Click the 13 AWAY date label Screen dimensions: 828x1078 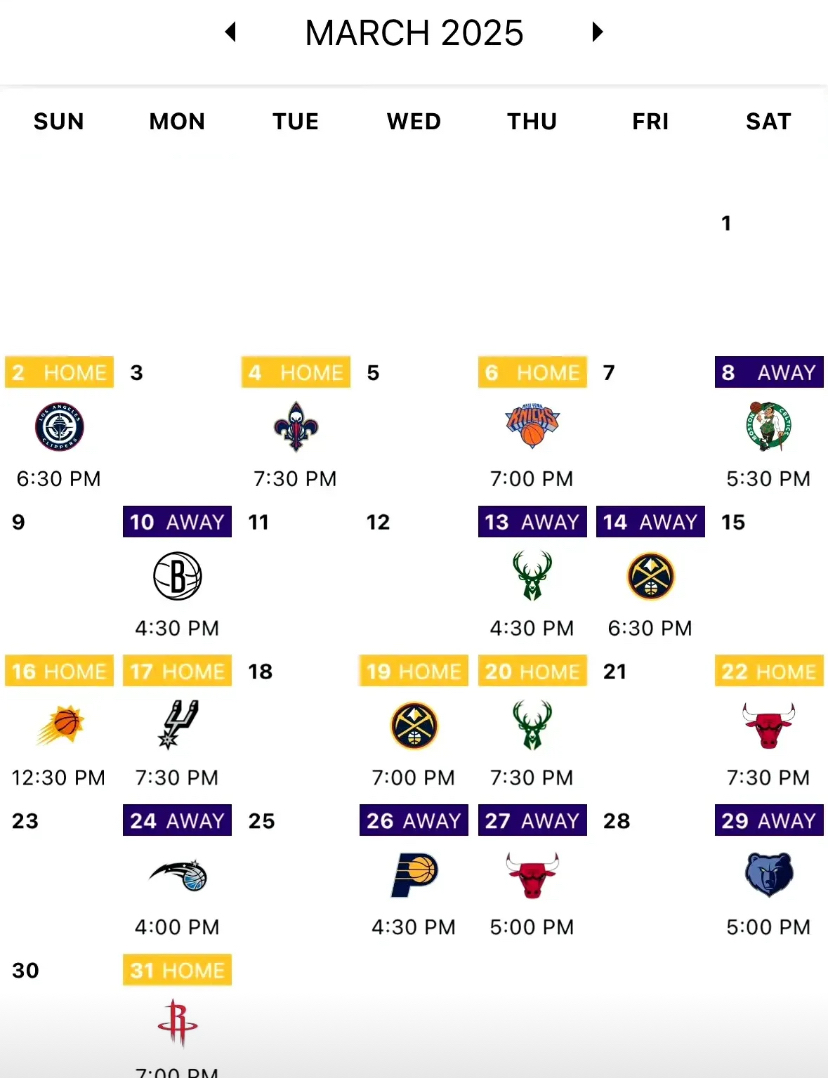click(532, 522)
